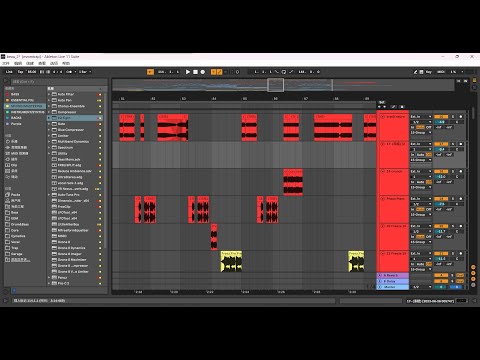Toggle Info View triangle at bottom-left
The width and height of the screenshot is (480, 360).
pyautogui.click(x=5, y=301)
